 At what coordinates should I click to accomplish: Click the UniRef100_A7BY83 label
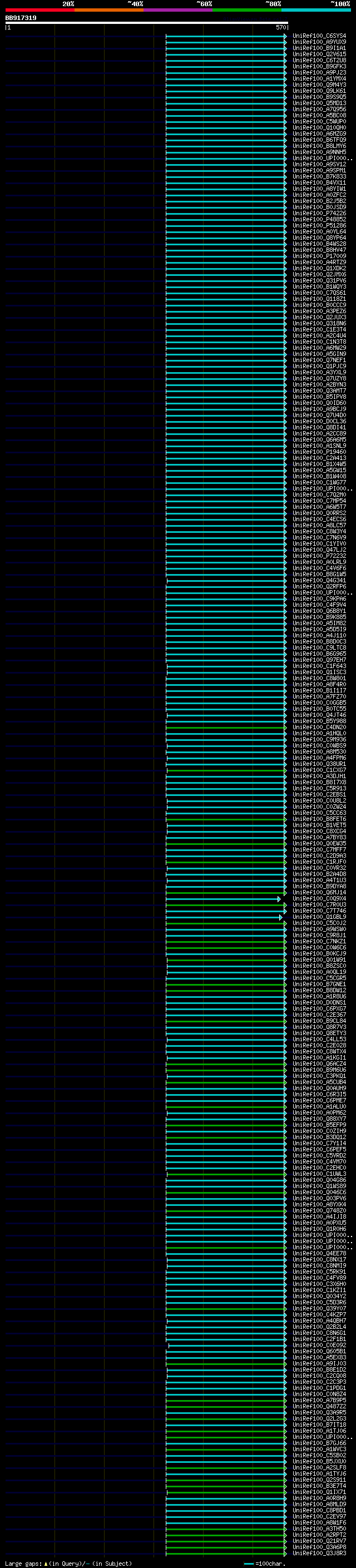(x=319, y=838)
